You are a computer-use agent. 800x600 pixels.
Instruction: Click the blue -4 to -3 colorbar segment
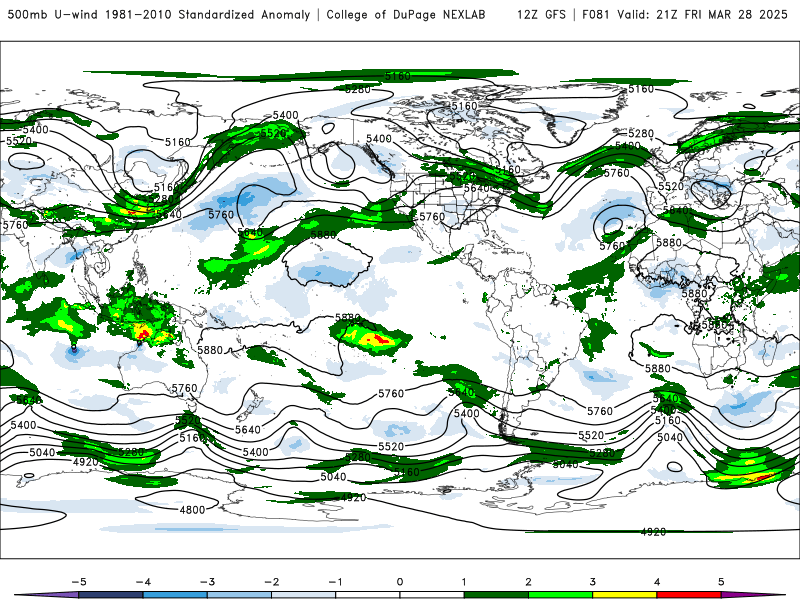coord(175,595)
